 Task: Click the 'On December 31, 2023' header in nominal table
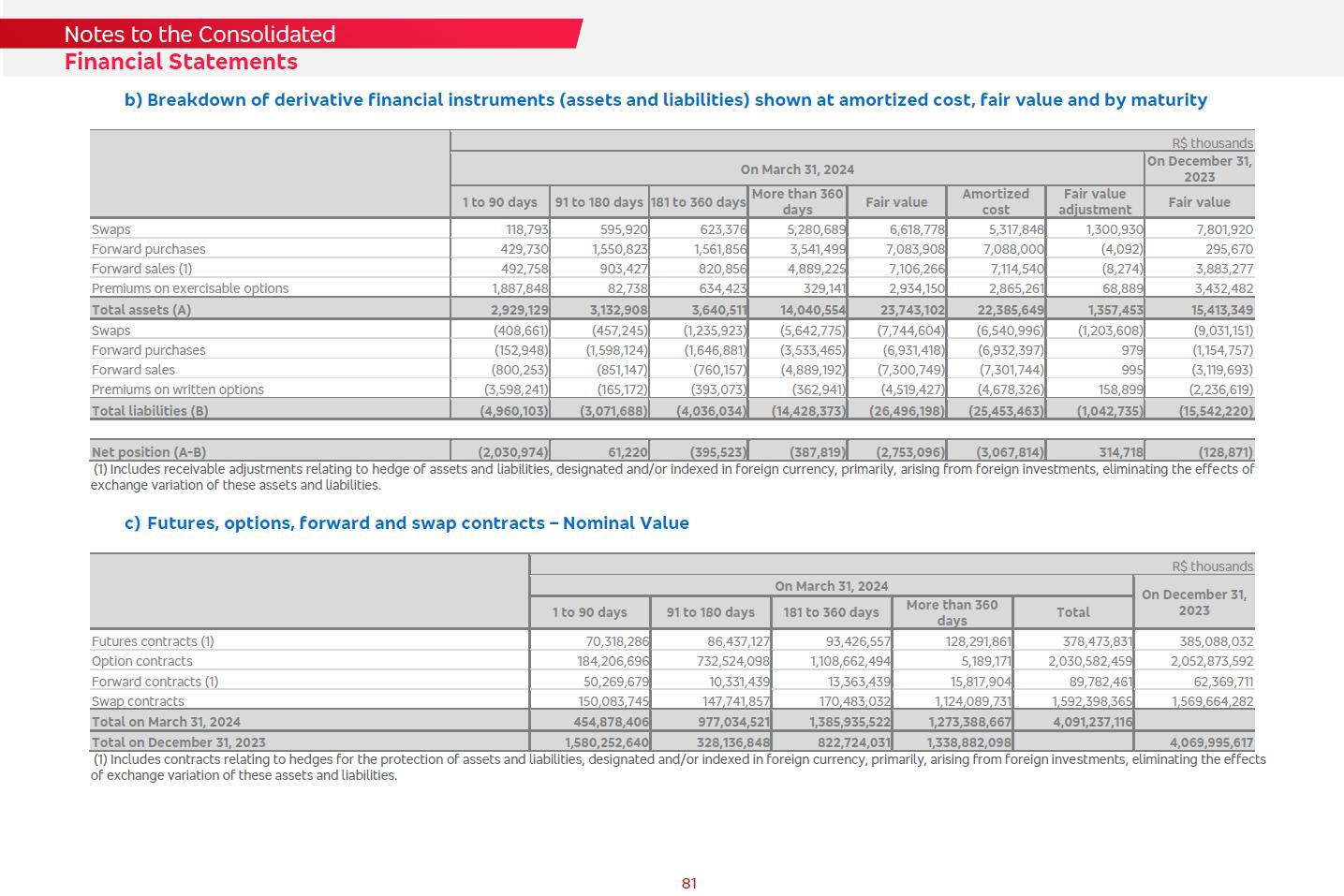(x=1193, y=602)
